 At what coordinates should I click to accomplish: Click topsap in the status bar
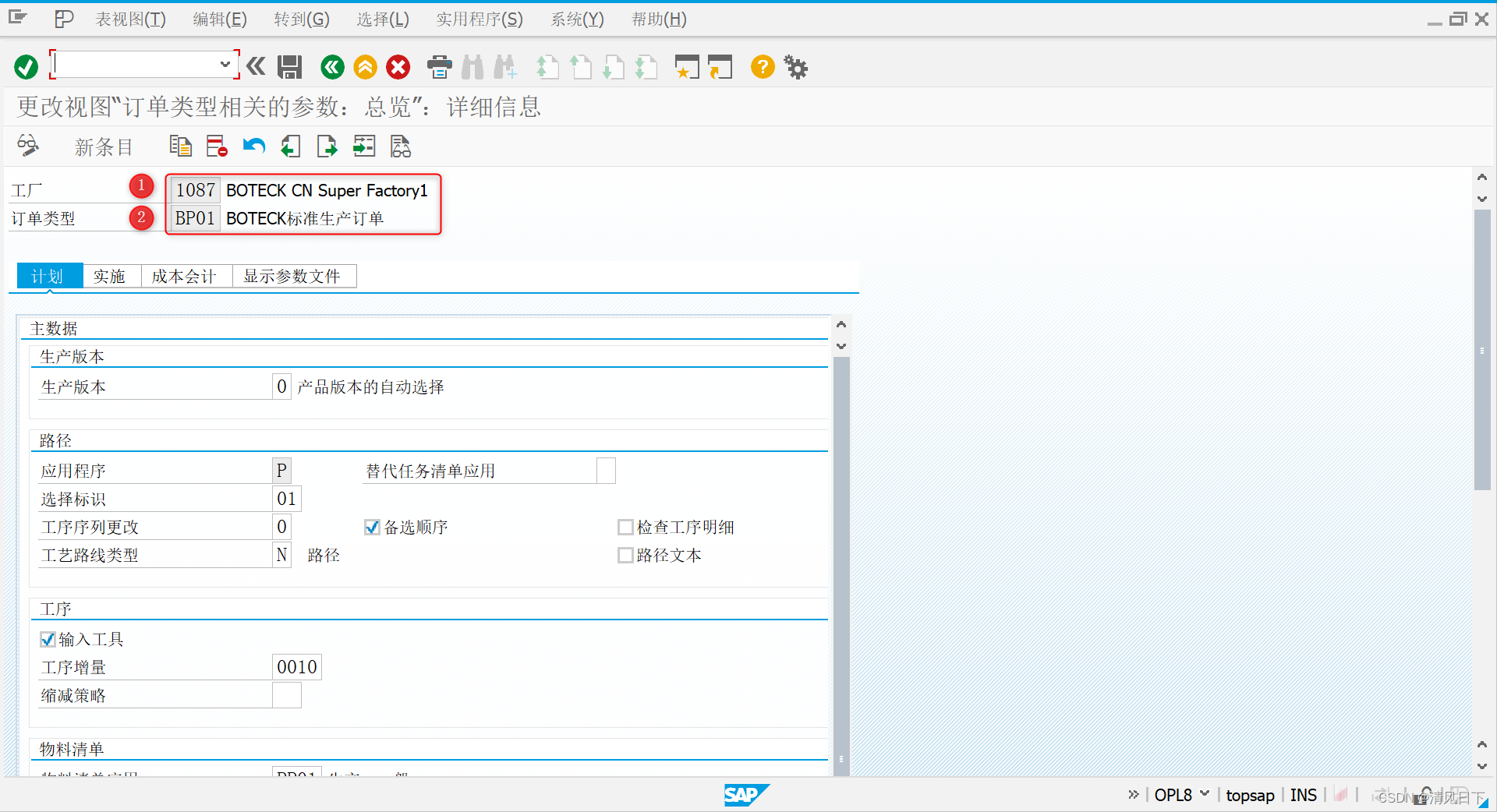[x=1250, y=795]
